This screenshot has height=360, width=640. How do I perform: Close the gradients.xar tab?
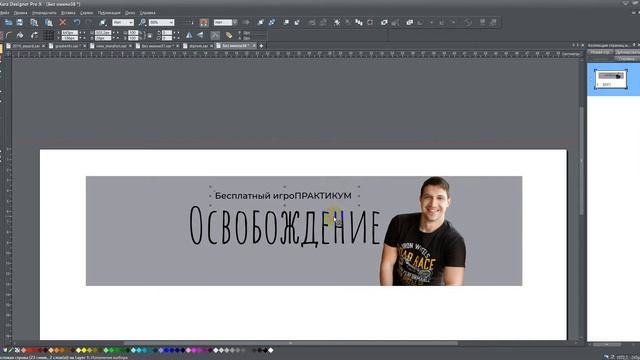pos(84,46)
